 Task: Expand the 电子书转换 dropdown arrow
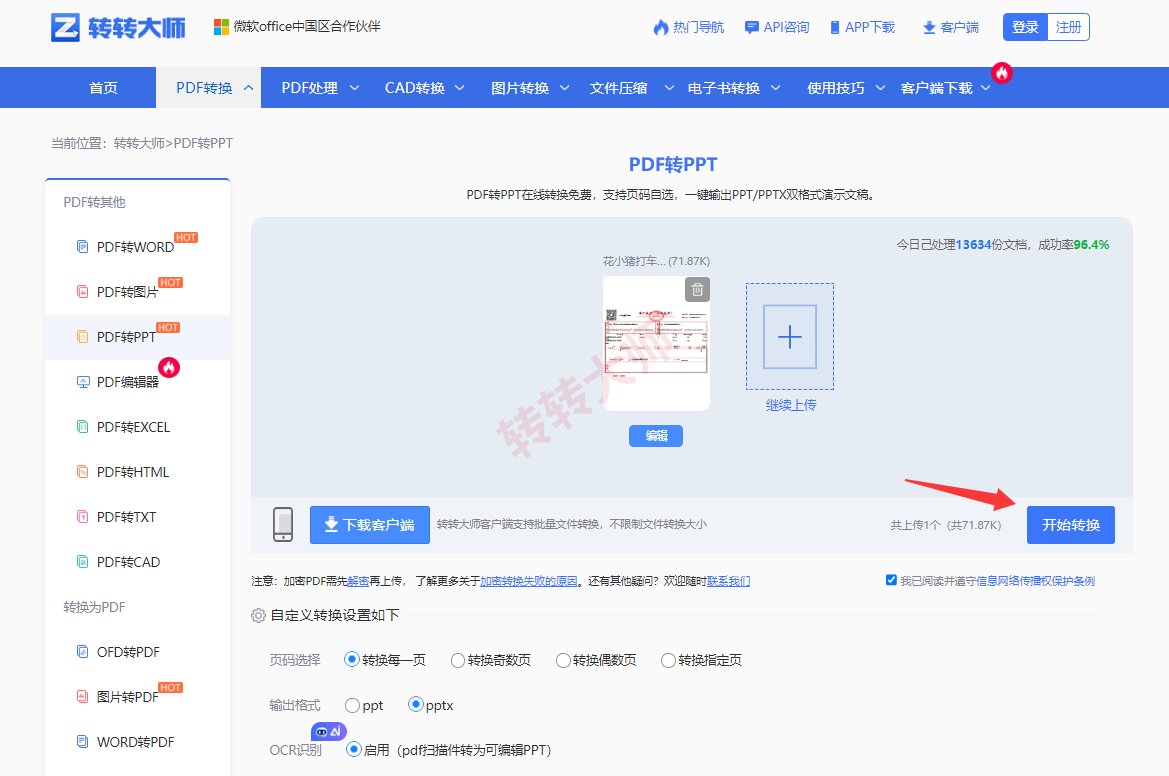pos(775,88)
